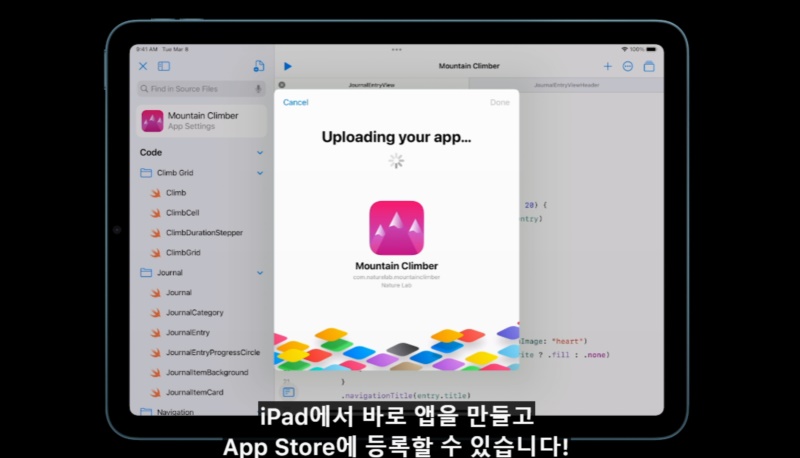
Task: Close the project with the X icon
Action: [143, 66]
